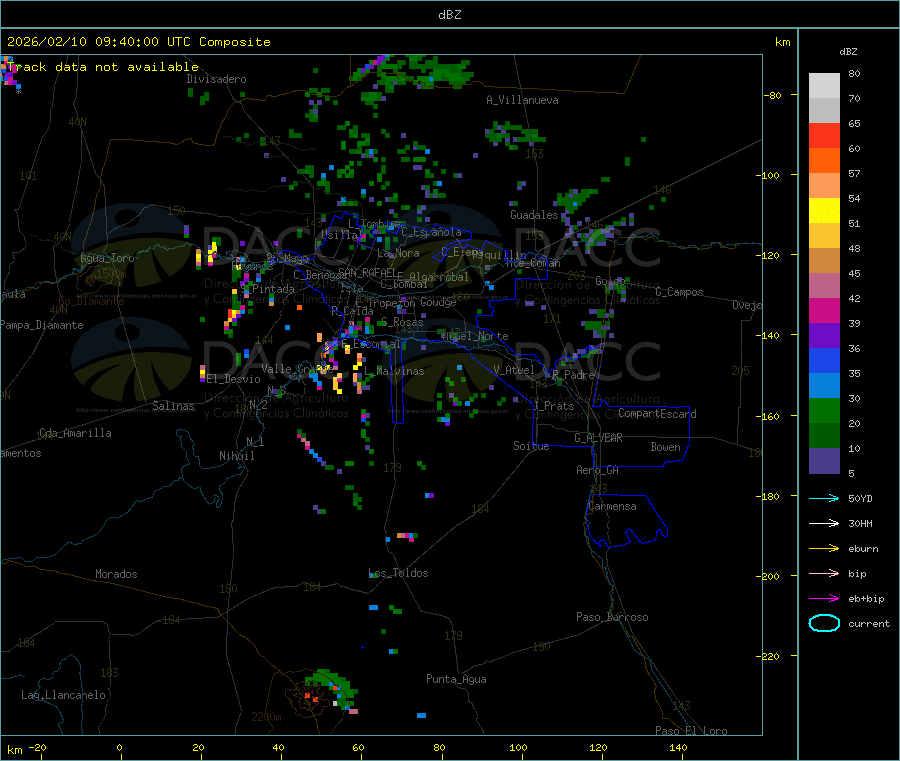Click the Punta_Agua map label
Screen dimensions: 900x761
coord(456,679)
